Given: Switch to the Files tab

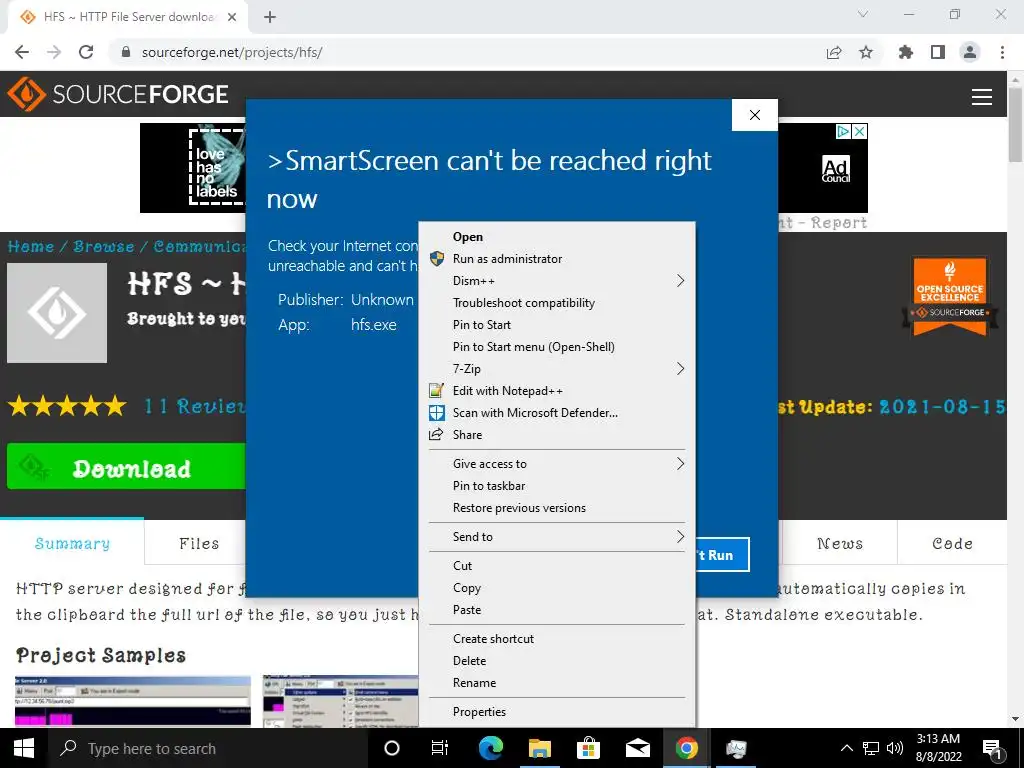Looking at the screenshot, I should tap(199, 543).
